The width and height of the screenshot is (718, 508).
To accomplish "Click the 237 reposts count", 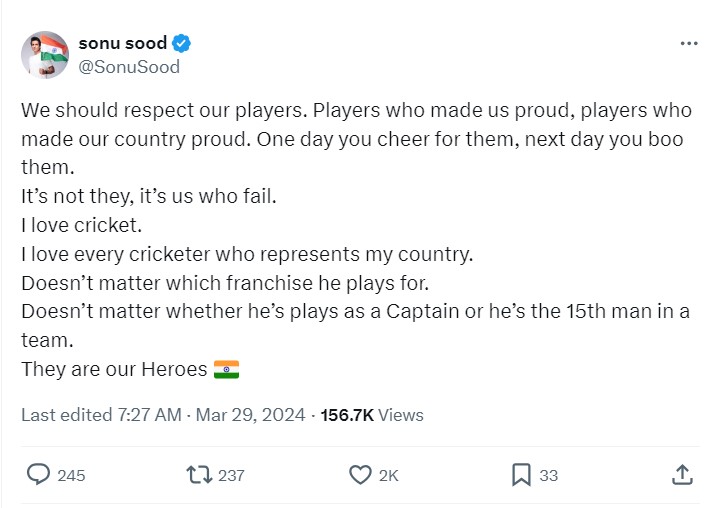I will coord(231,476).
